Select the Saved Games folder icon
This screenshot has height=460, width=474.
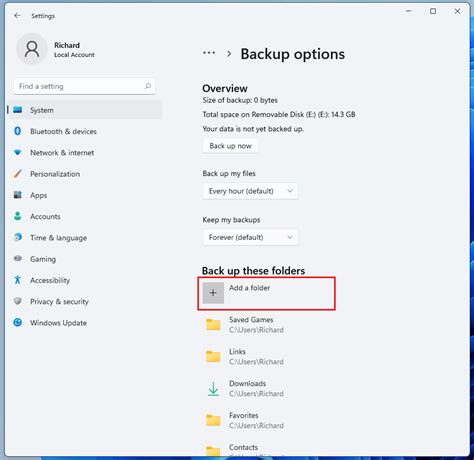coord(213,324)
